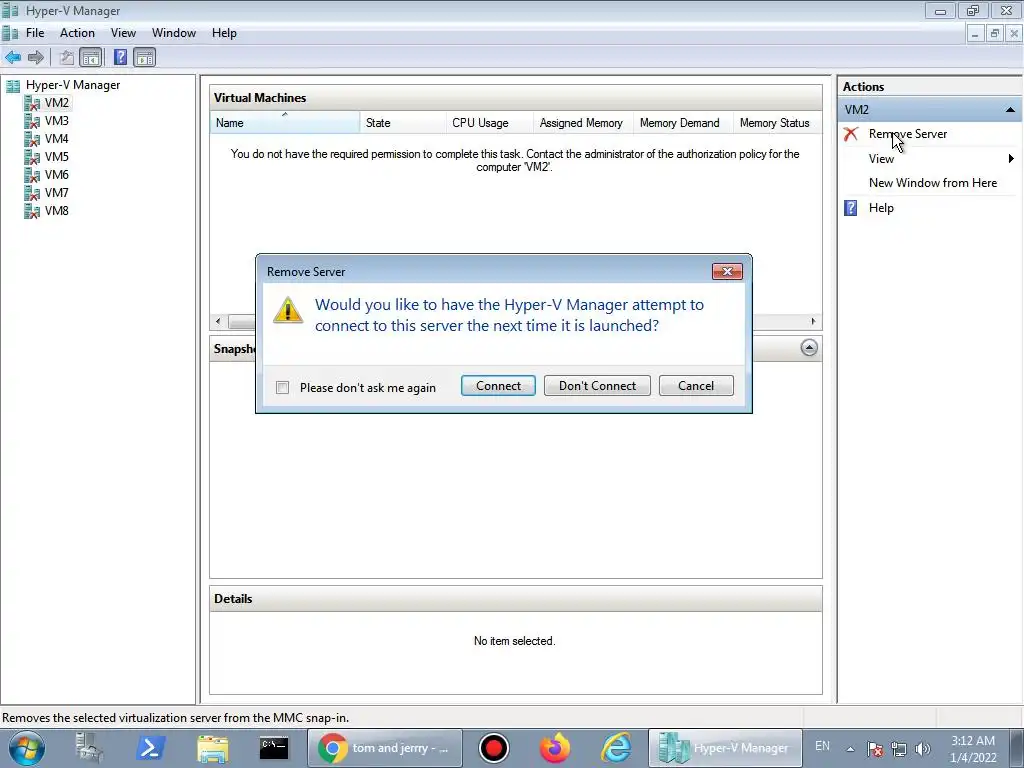Click the Up One Level toolbar icon

(x=66, y=57)
